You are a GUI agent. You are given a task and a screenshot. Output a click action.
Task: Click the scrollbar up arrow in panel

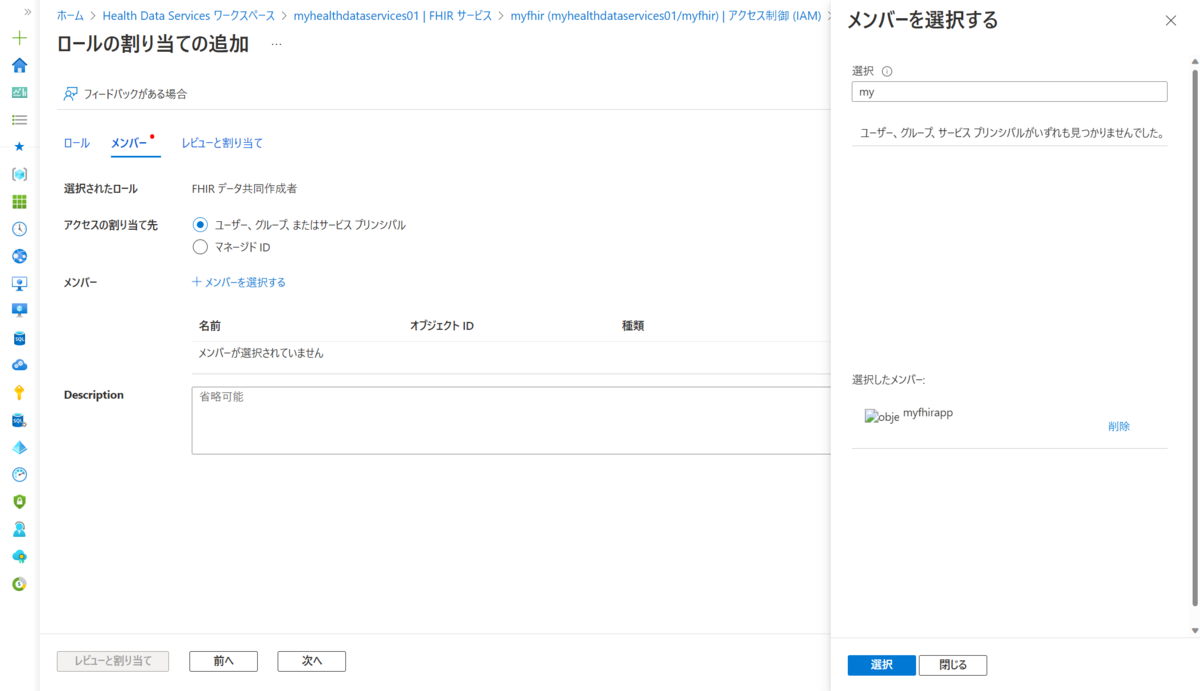(1194, 60)
